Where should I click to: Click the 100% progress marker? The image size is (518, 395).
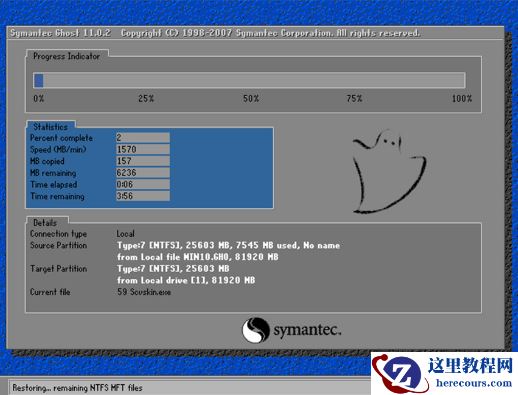[x=462, y=99]
